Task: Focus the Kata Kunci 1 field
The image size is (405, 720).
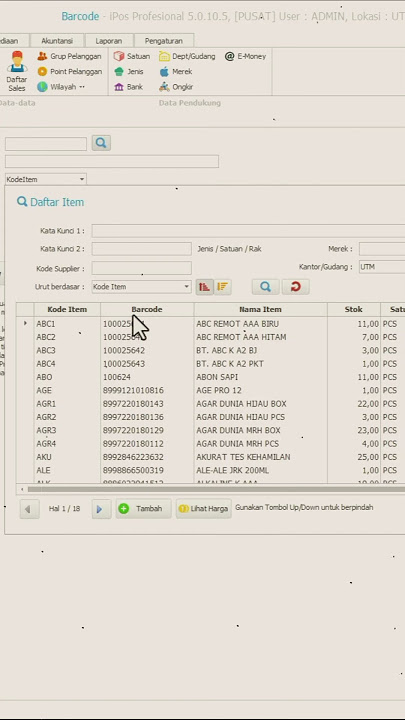Action: [248, 231]
